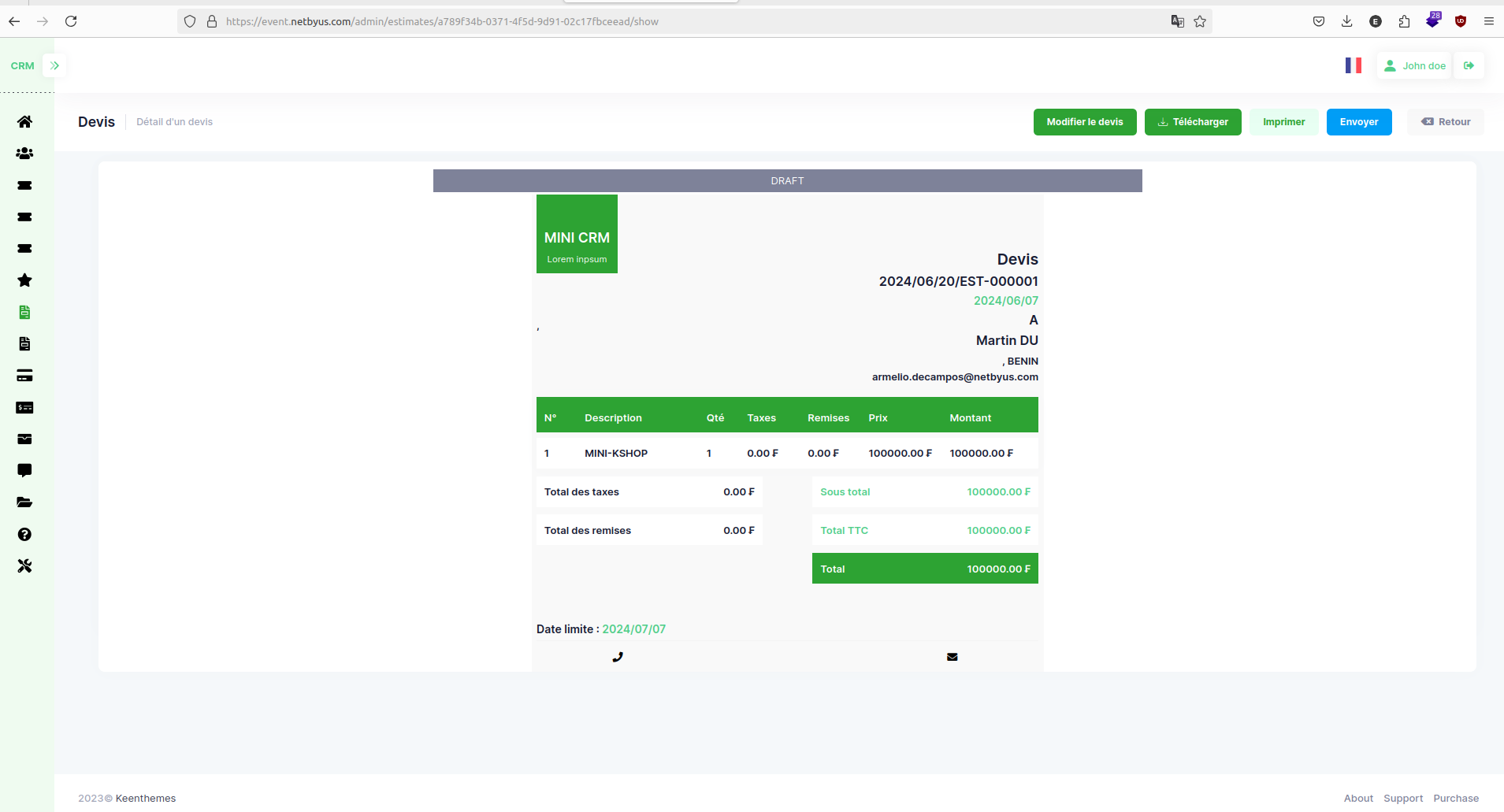The width and height of the screenshot is (1504, 812).
Task: Open the credit card payments sidebar icon
Action: tap(24, 376)
